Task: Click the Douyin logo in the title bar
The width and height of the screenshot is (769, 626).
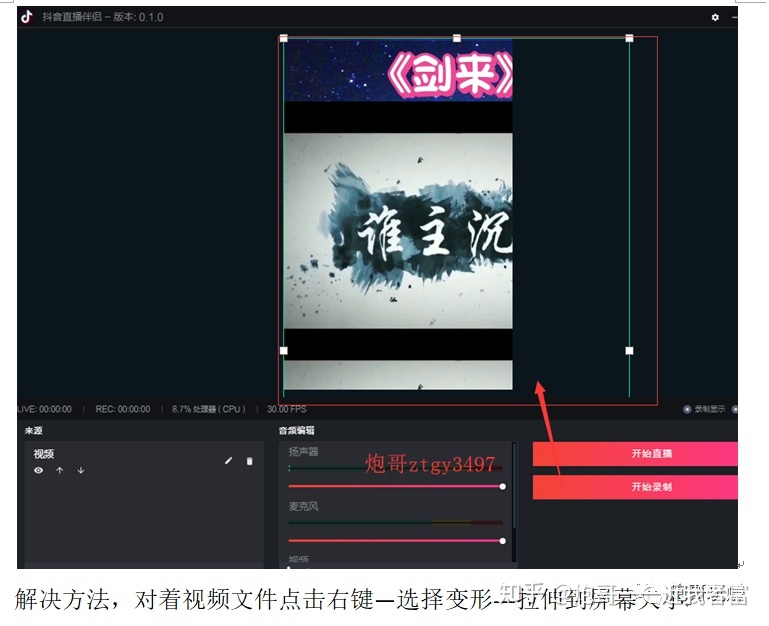Action: tap(27, 17)
